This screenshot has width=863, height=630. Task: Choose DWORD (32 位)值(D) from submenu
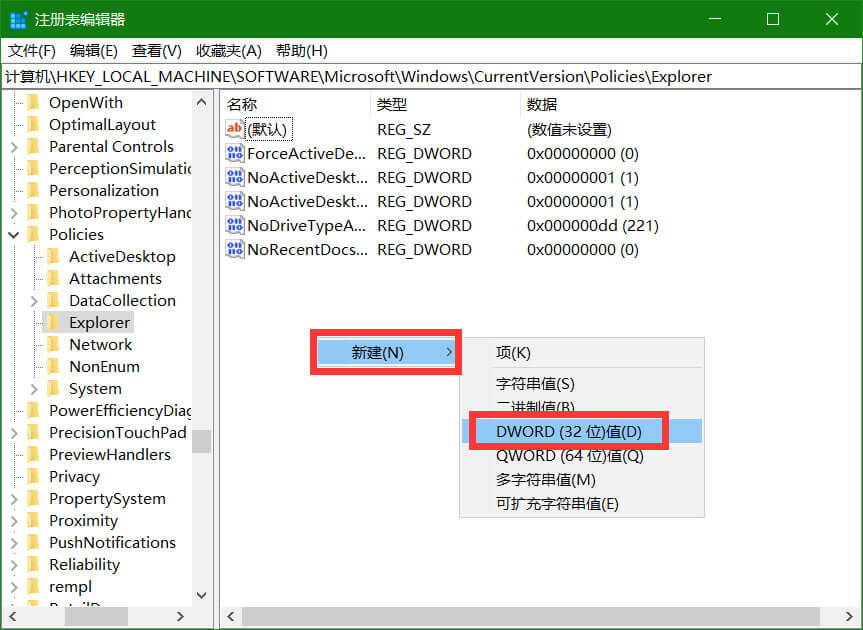tap(569, 432)
